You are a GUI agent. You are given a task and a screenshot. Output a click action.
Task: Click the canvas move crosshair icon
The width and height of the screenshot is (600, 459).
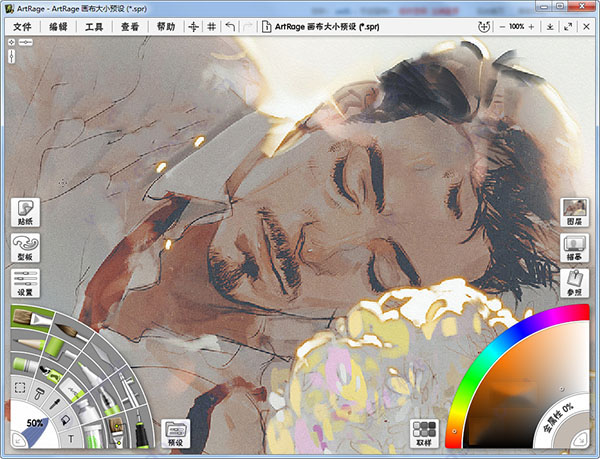point(194,27)
